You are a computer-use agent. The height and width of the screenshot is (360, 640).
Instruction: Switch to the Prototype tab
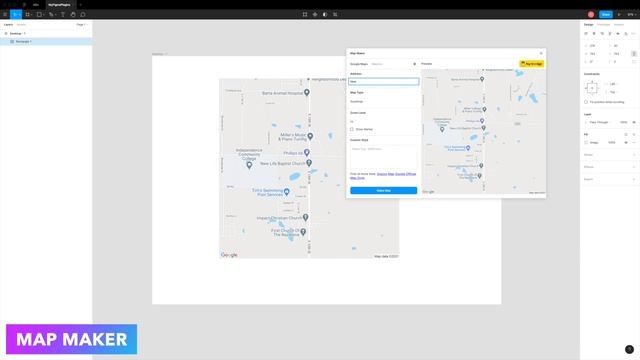[x=603, y=24]
